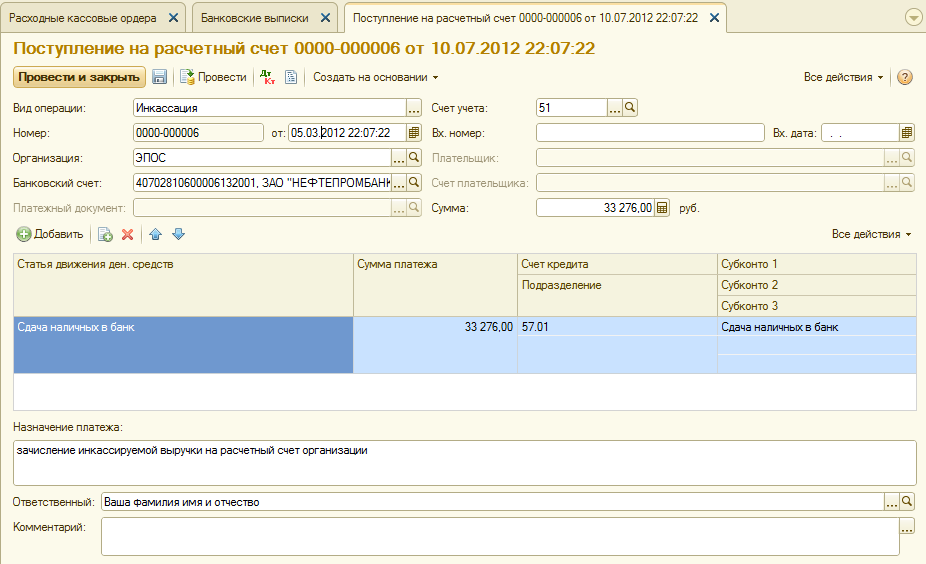
Task: Copy the selected table row icon
Action: [105, 234]
